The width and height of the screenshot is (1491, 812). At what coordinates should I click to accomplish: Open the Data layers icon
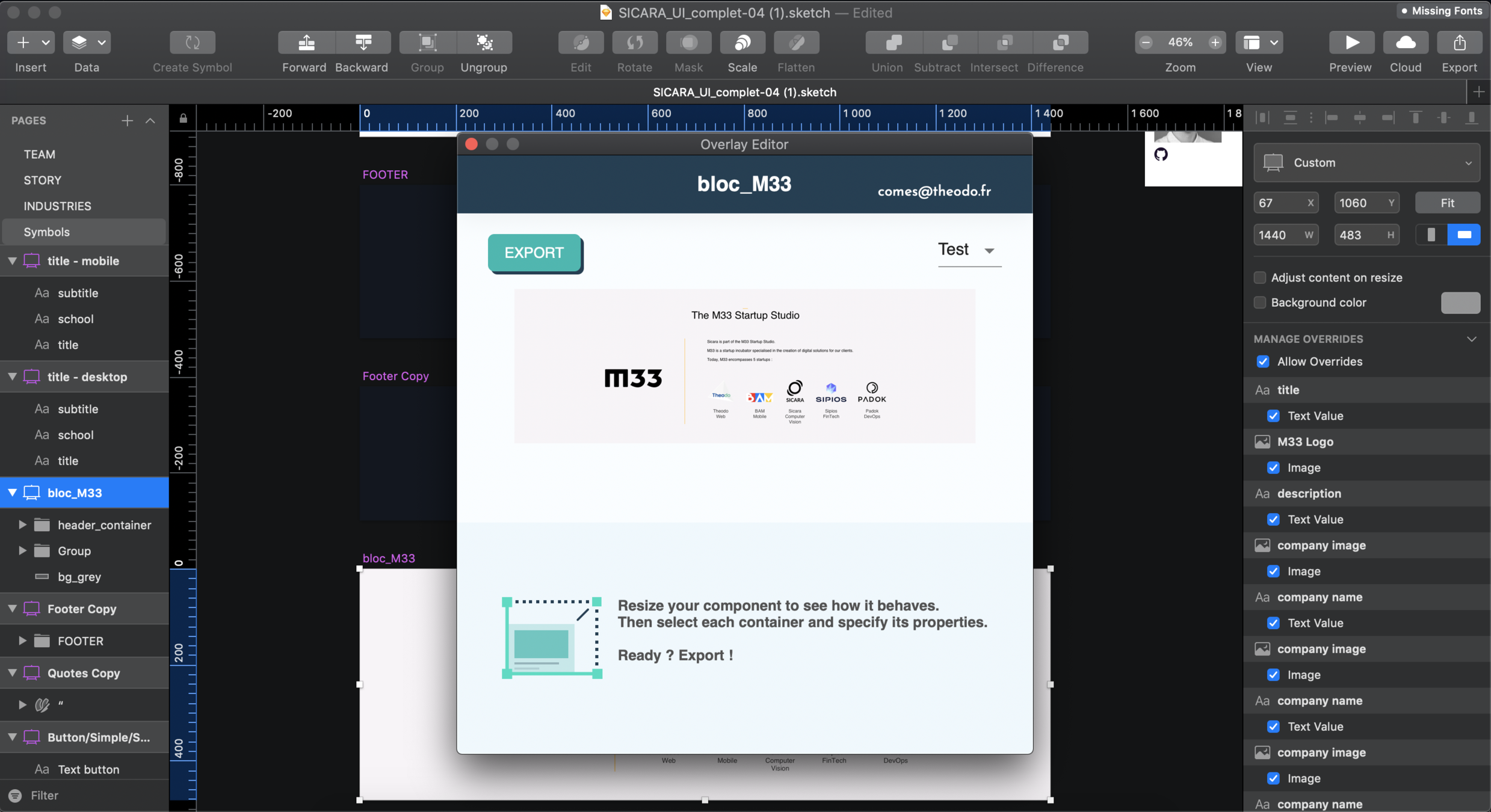click(x=80, y=43)
